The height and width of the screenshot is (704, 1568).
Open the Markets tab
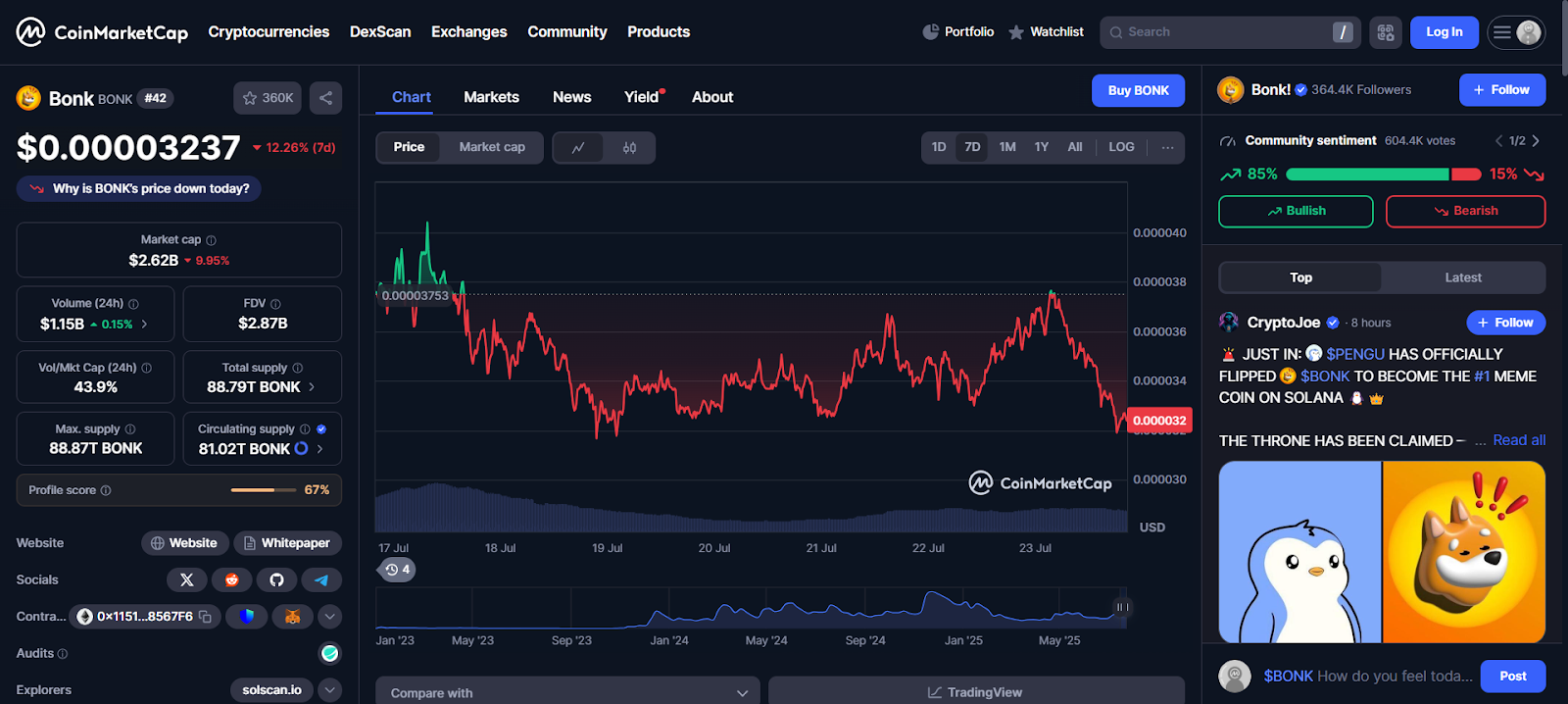[x=491, y=97]
